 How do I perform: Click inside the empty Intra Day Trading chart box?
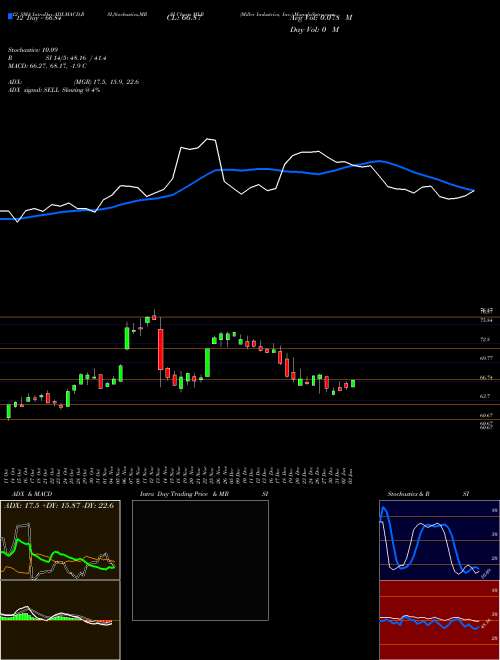(x=200, y=560)
